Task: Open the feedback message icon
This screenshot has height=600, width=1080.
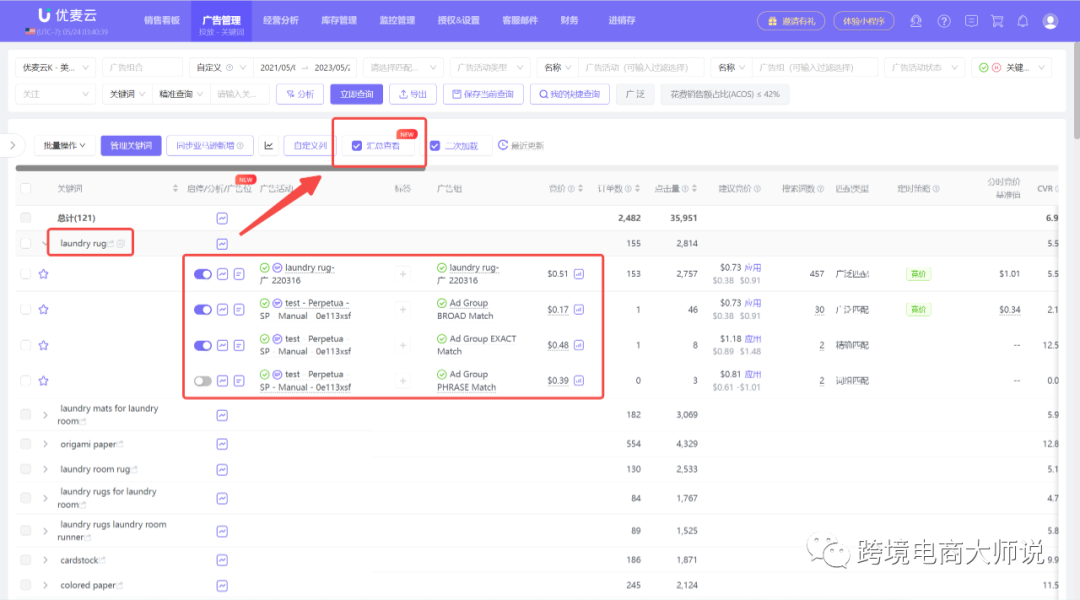Action: (x=971, y=20)
